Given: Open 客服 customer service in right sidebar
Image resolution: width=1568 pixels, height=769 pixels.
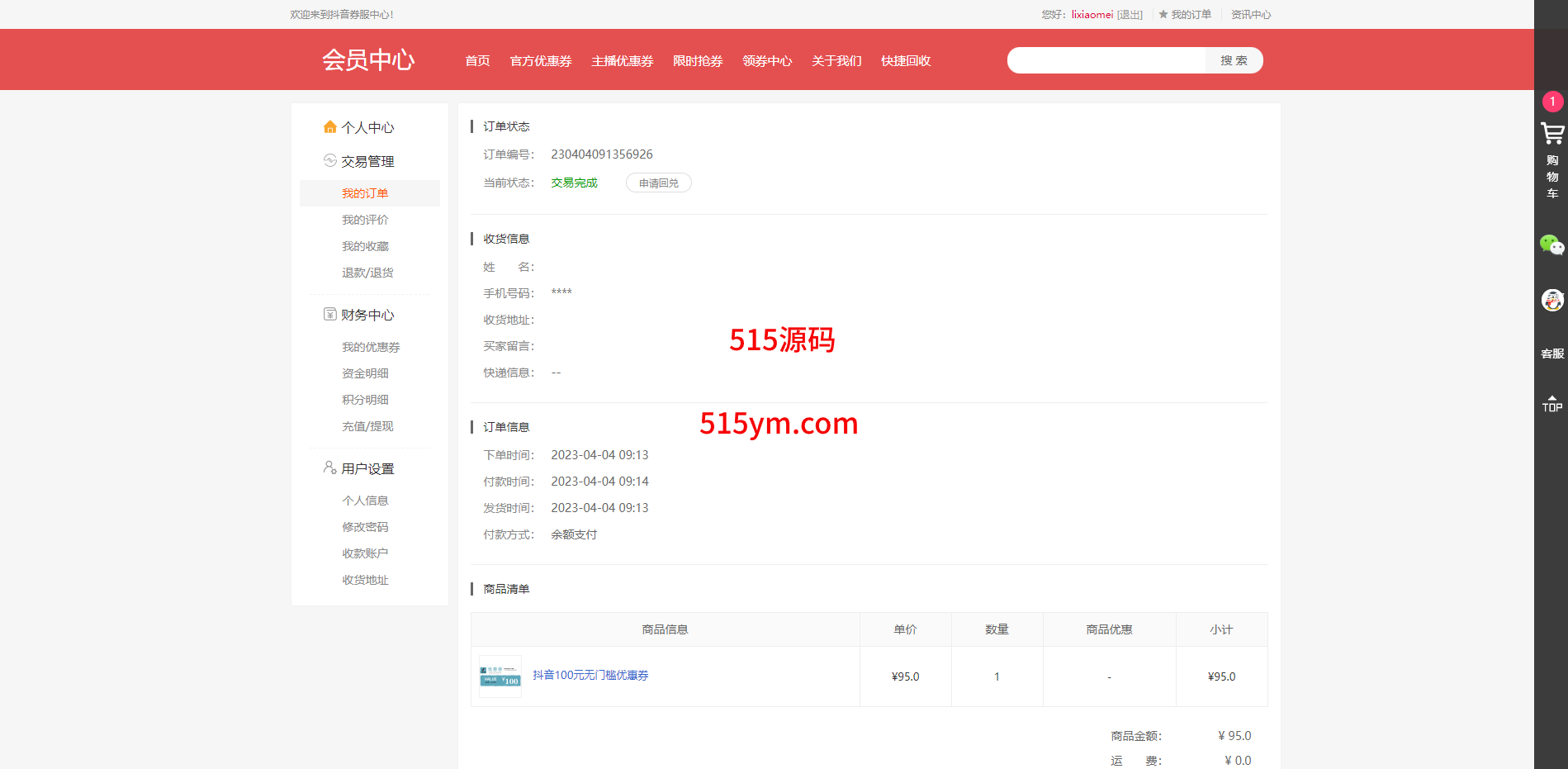Looking at the screenshot, I should [x=1551, y=354].
